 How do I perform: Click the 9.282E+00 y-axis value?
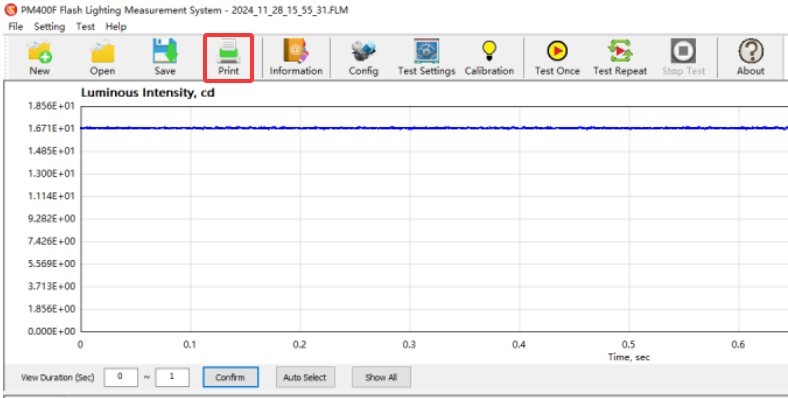pyautogui.click(x=52, y=219)
